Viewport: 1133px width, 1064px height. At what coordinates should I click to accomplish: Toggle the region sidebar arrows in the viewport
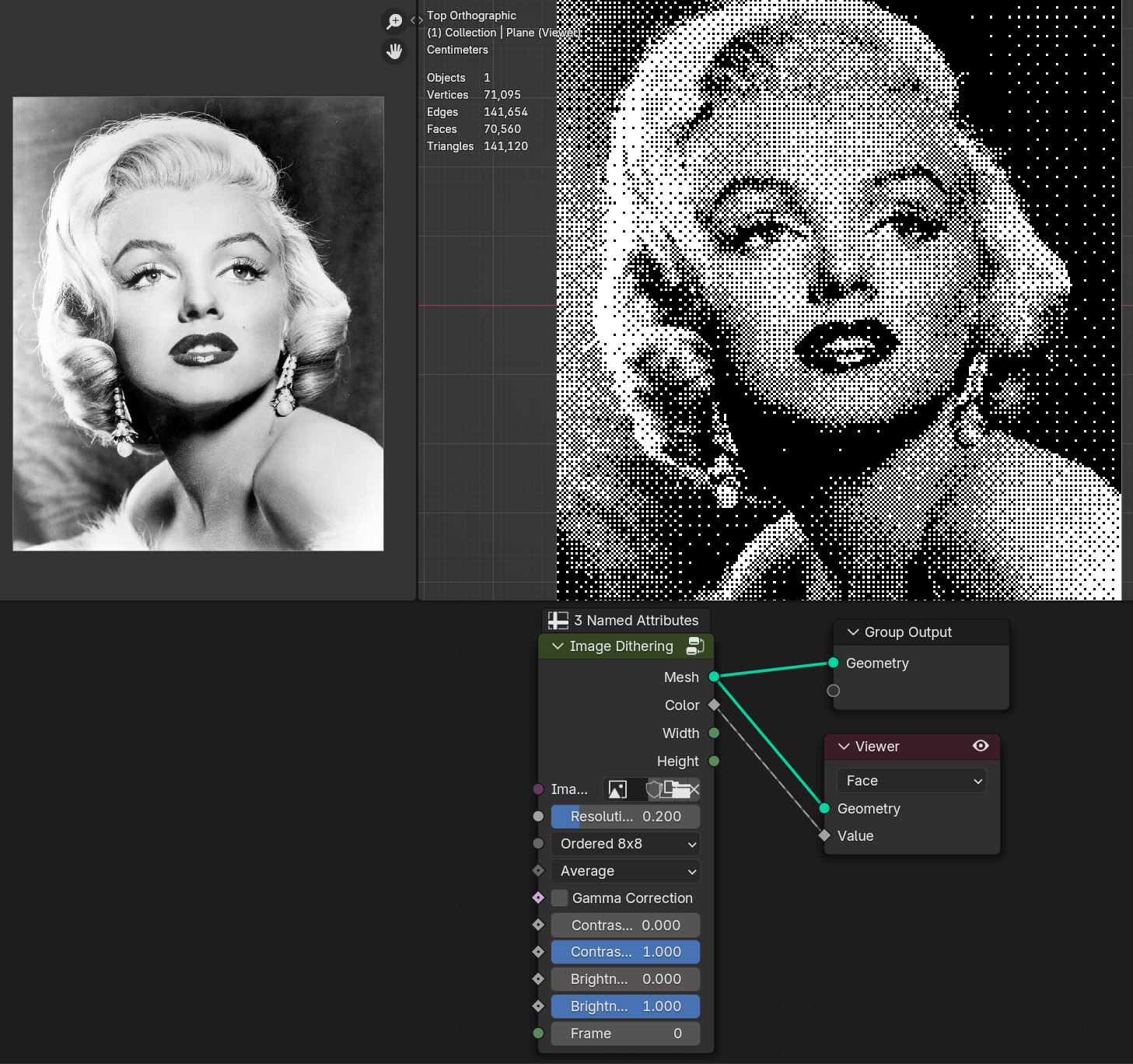tap(417, 20)
